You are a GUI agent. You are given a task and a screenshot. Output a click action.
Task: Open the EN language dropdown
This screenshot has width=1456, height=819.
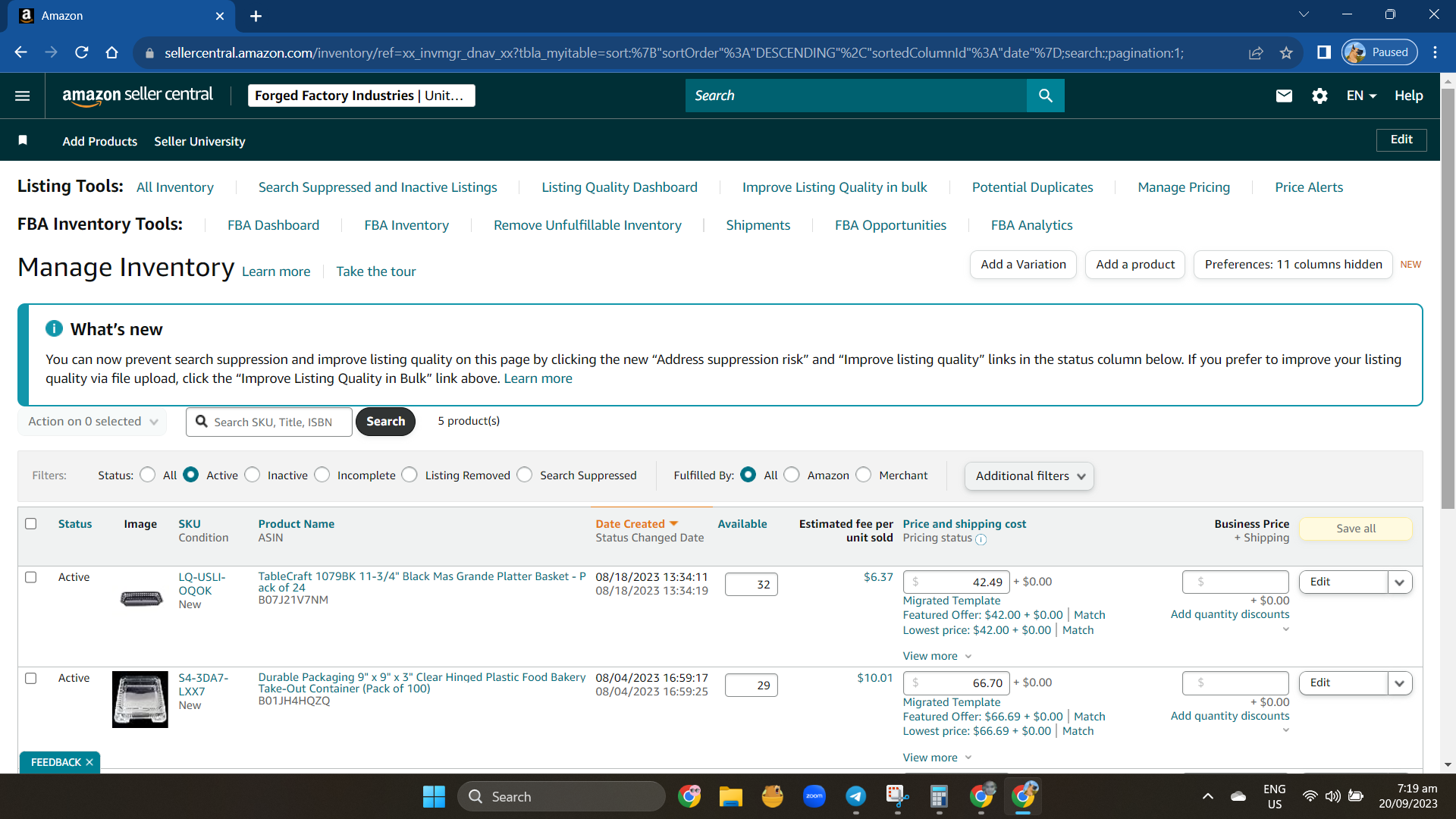[x=1361, y=96]
